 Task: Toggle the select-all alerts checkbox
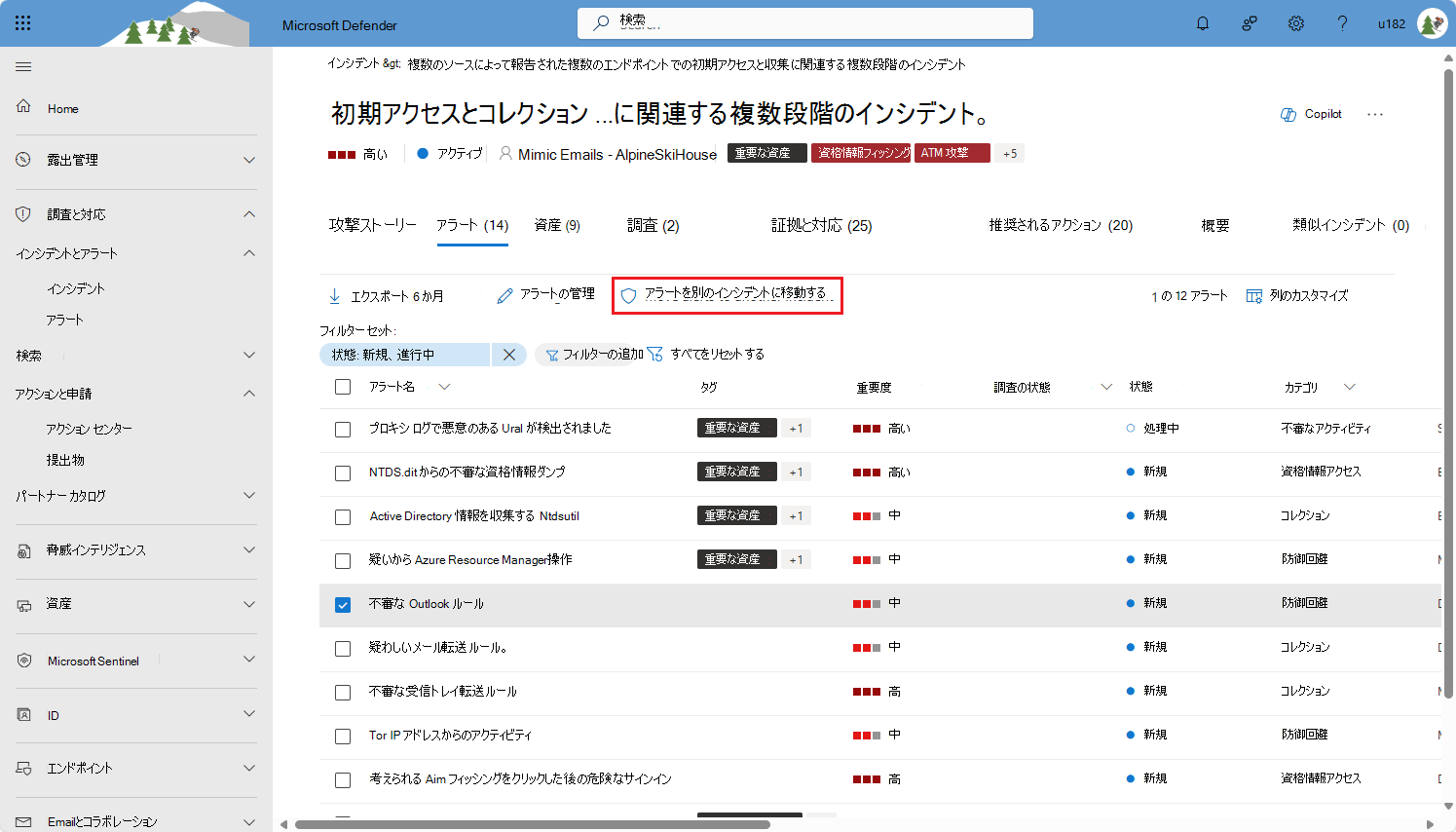(x=343, y=387)
